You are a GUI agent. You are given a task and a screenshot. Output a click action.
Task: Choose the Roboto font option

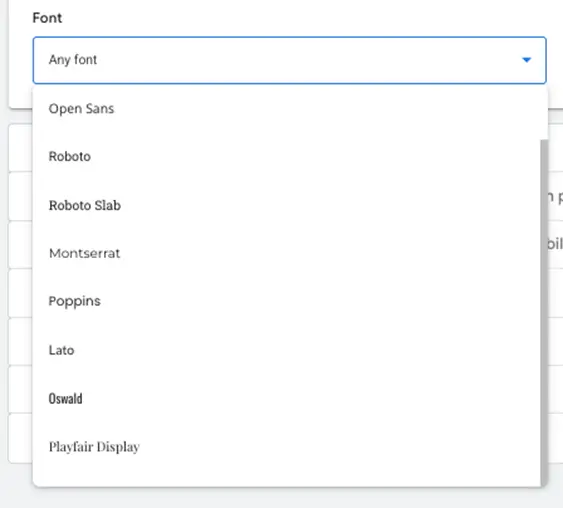(287, 157)
